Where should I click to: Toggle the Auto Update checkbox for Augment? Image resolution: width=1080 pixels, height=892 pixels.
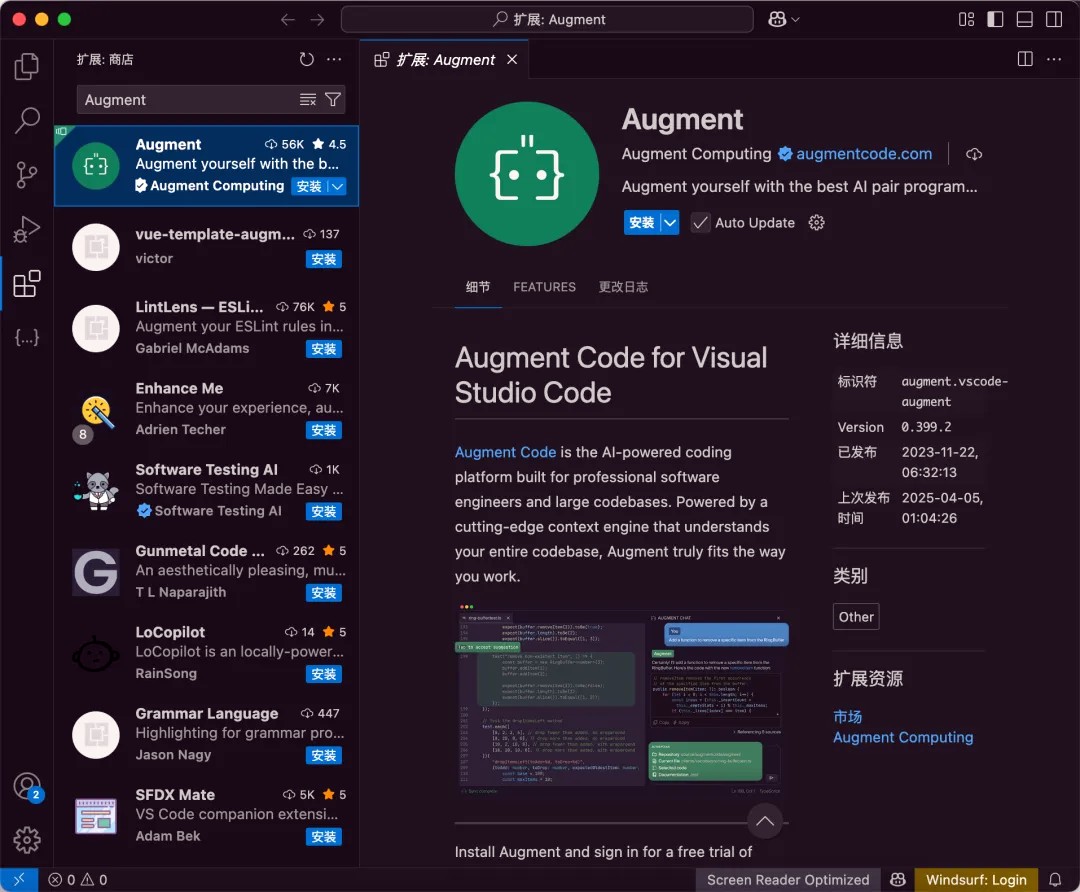pyautogui.click(x=701, y=222)
